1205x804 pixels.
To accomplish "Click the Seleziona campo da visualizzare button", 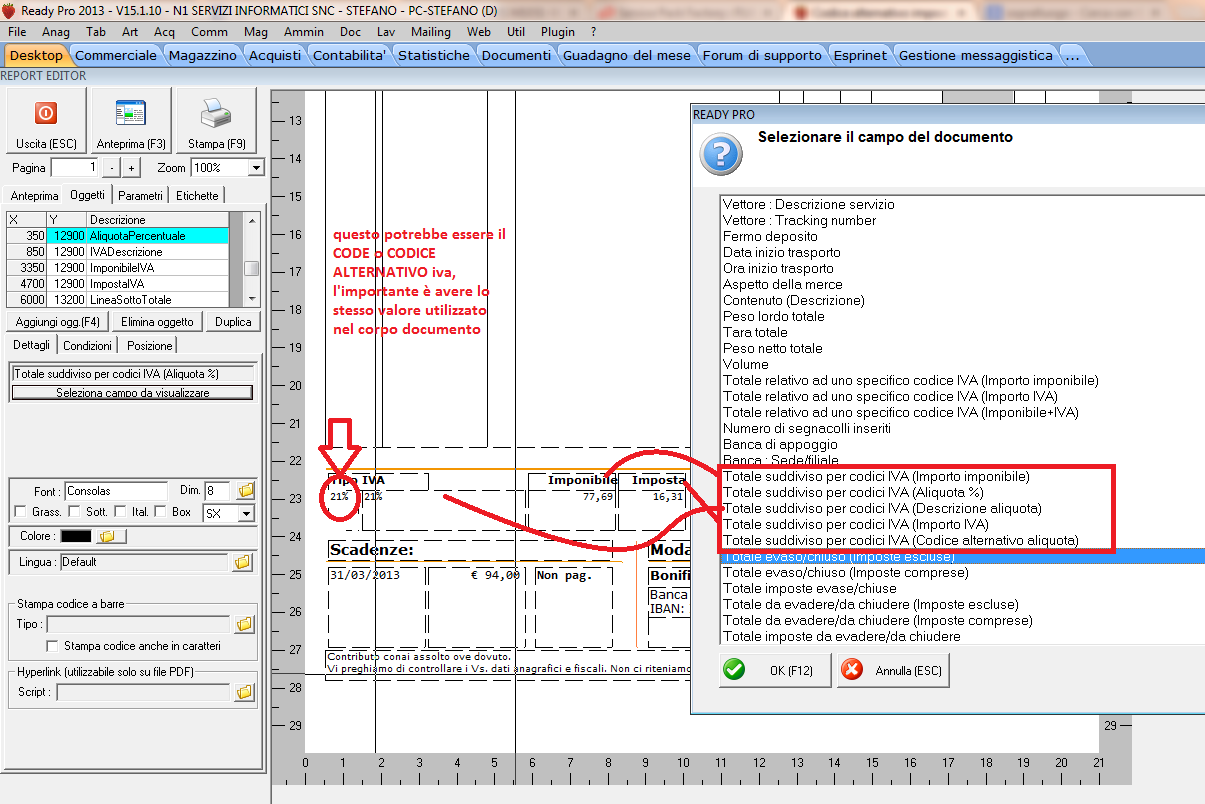I will (132, 393).
